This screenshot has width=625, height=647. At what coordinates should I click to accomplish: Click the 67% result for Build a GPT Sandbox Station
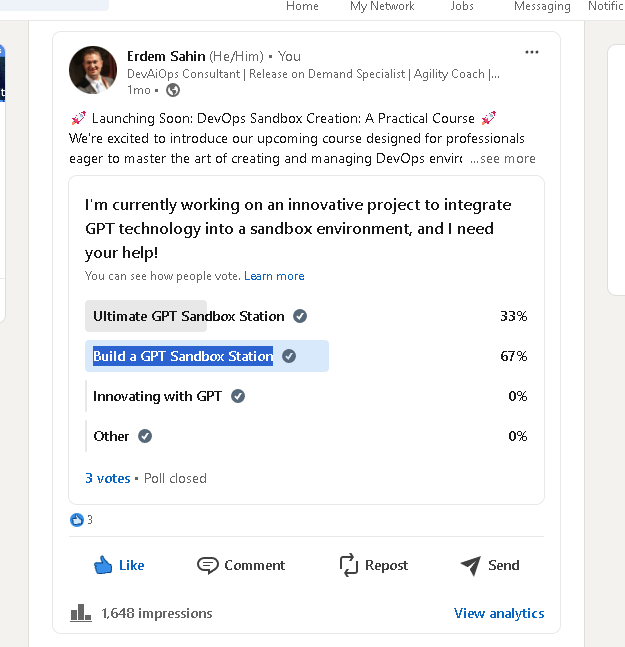pos(514,356)
